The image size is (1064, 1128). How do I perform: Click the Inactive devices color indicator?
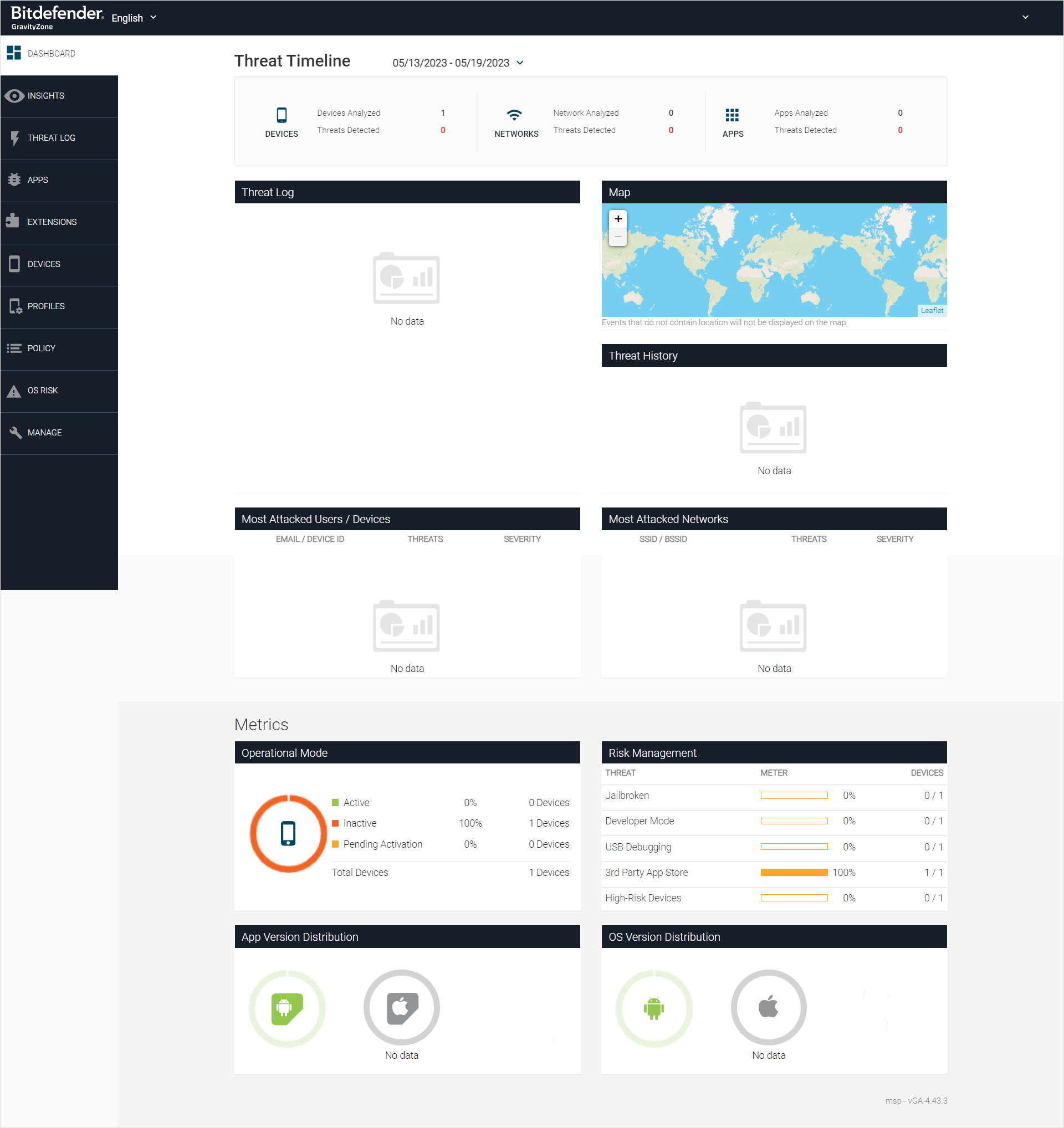click(335, 823)
